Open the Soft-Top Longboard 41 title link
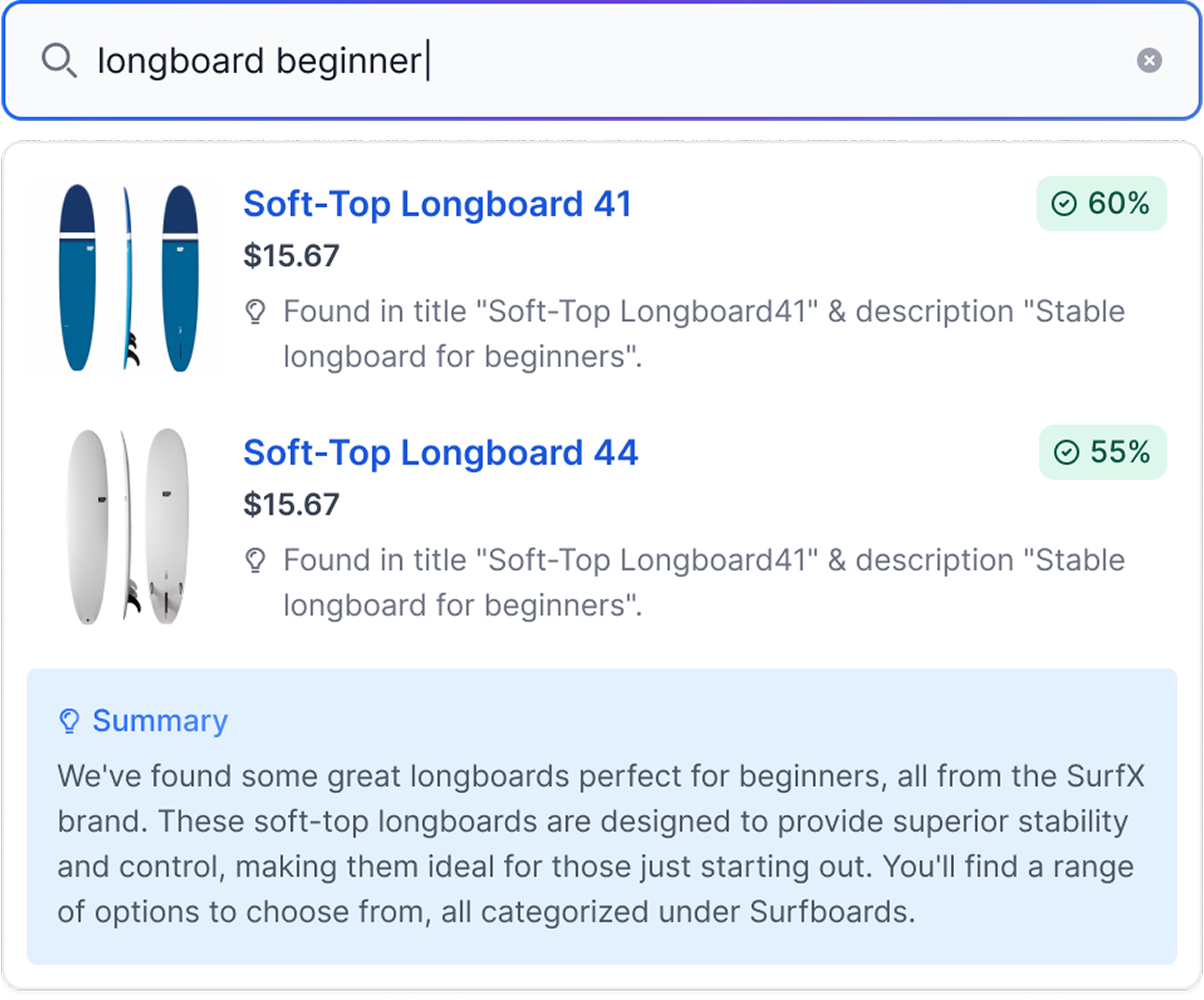This screenshot has height=1000, width=1204. [438, 204]
